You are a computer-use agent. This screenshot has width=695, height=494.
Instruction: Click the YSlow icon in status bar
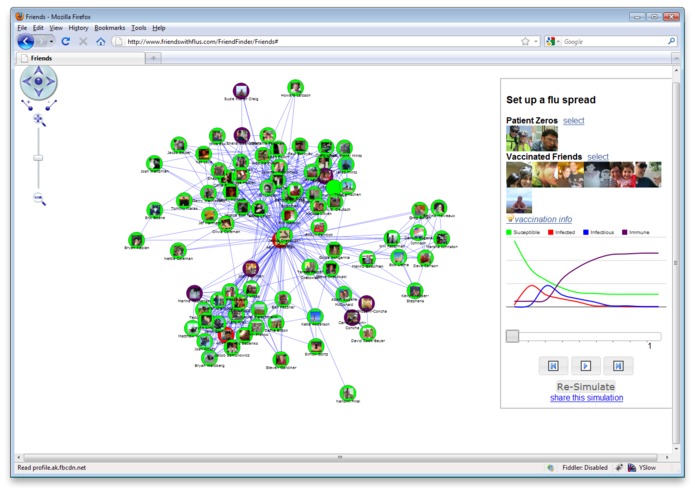pyautogui.click(x=632, y=467)
